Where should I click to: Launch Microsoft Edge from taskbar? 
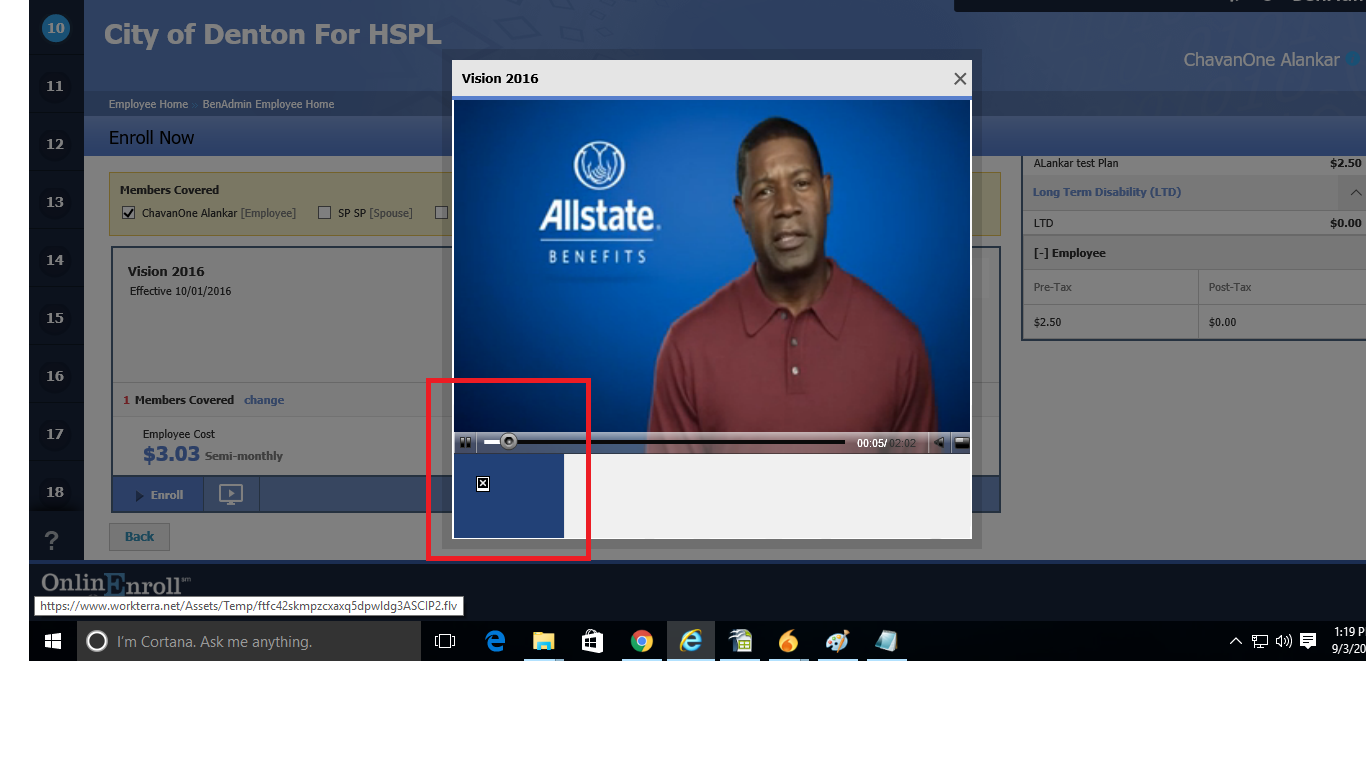pos(495,641)
